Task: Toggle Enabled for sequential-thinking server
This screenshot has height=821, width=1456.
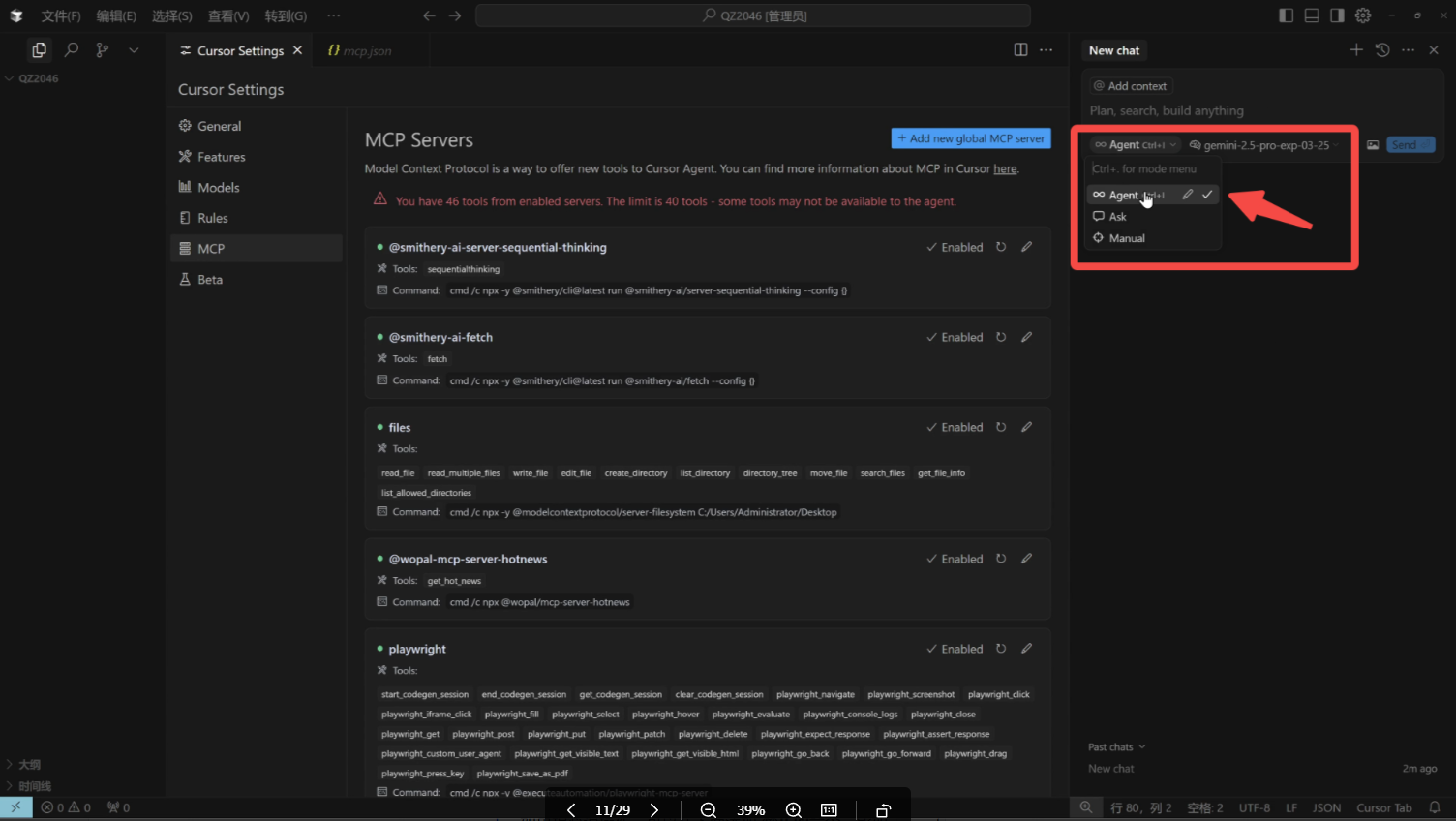Action: [954, 247]
